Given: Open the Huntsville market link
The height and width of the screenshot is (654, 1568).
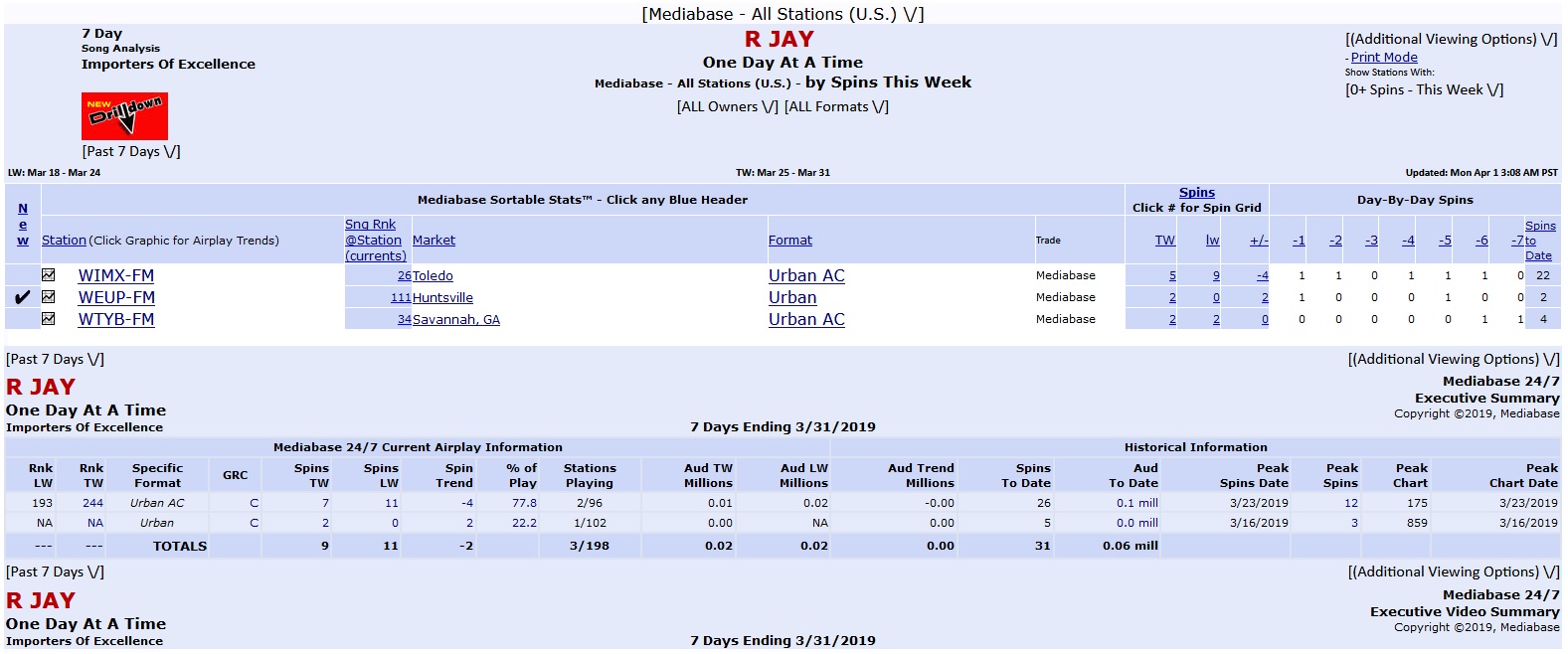Looking at the screenshot, I should point(442,297).
